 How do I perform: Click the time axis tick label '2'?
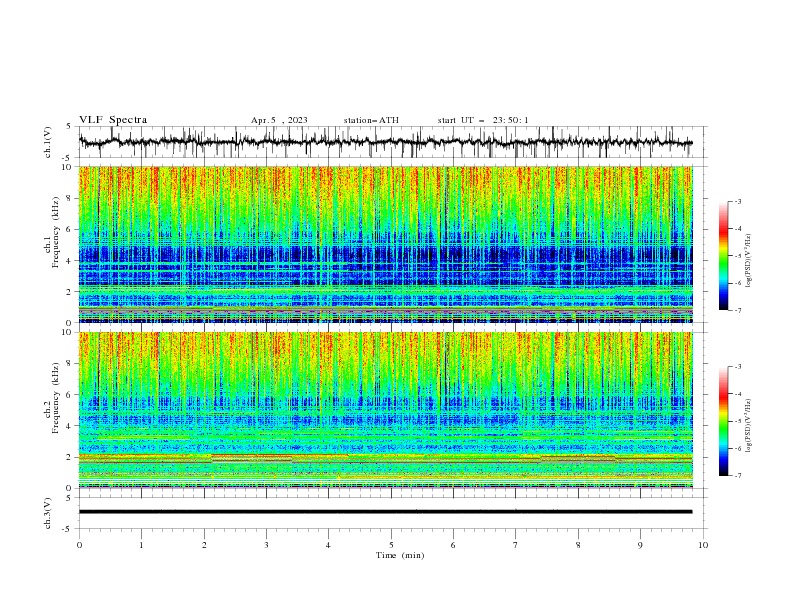[204, 545]
